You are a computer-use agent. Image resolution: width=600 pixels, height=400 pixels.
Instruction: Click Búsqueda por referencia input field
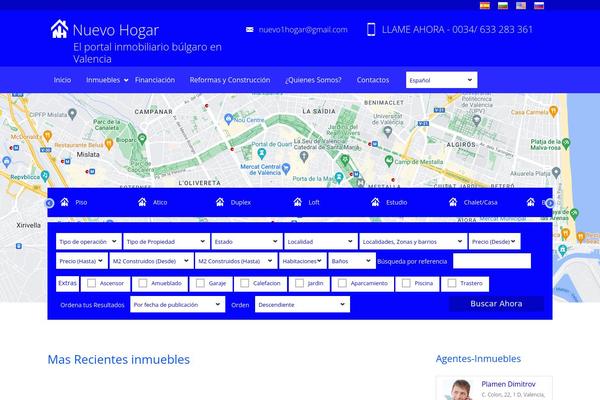[492, 261]
